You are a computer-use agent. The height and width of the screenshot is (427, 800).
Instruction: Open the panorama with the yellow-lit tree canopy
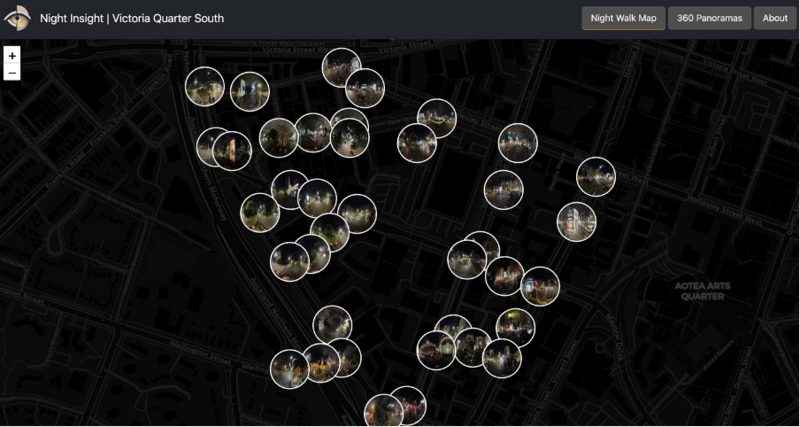point(515,328)
